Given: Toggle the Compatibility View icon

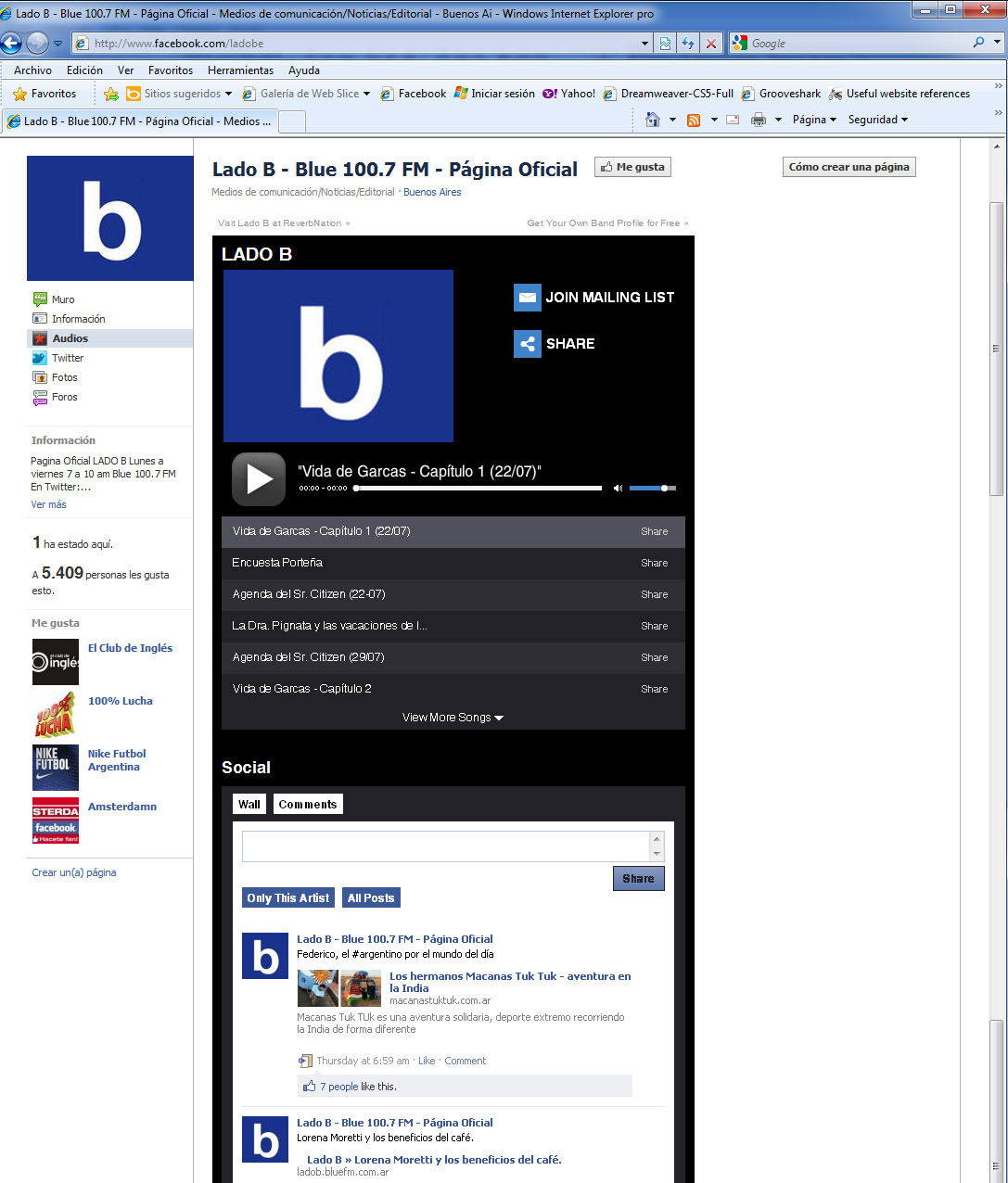Looking at the screenshot, I should pyautogui.click(x=665, y=44).
